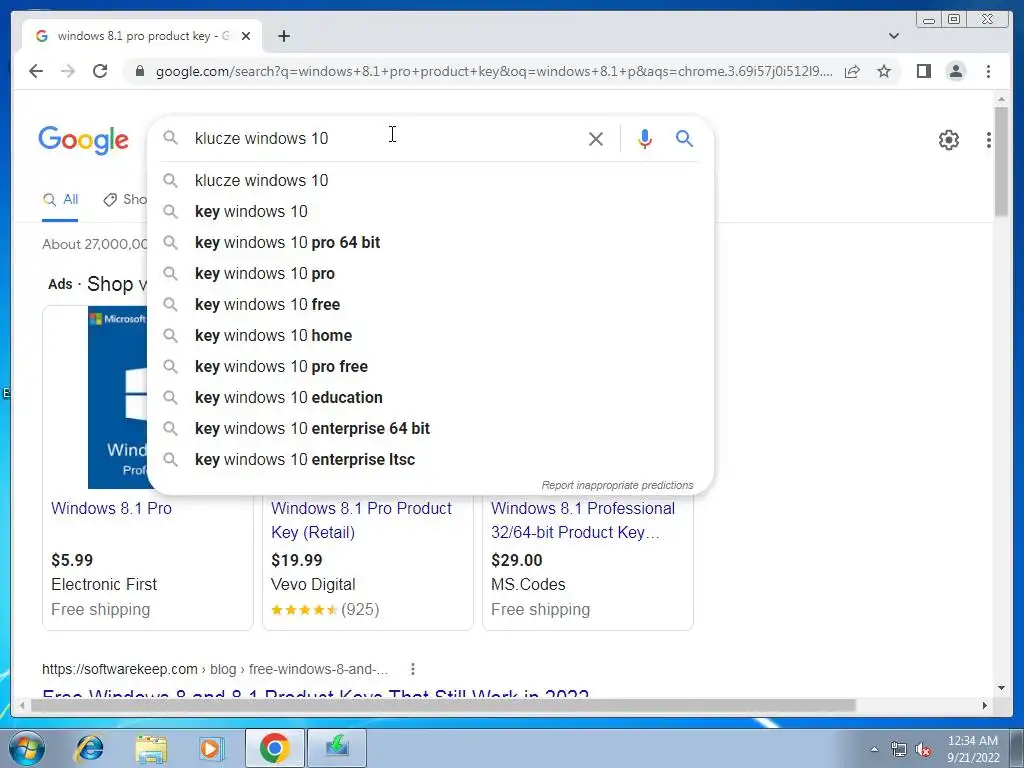This screenshot has width=1024, height=768.
Task: Select suggestion 'key windows 10 free'
Action: [x=431, y=304]
